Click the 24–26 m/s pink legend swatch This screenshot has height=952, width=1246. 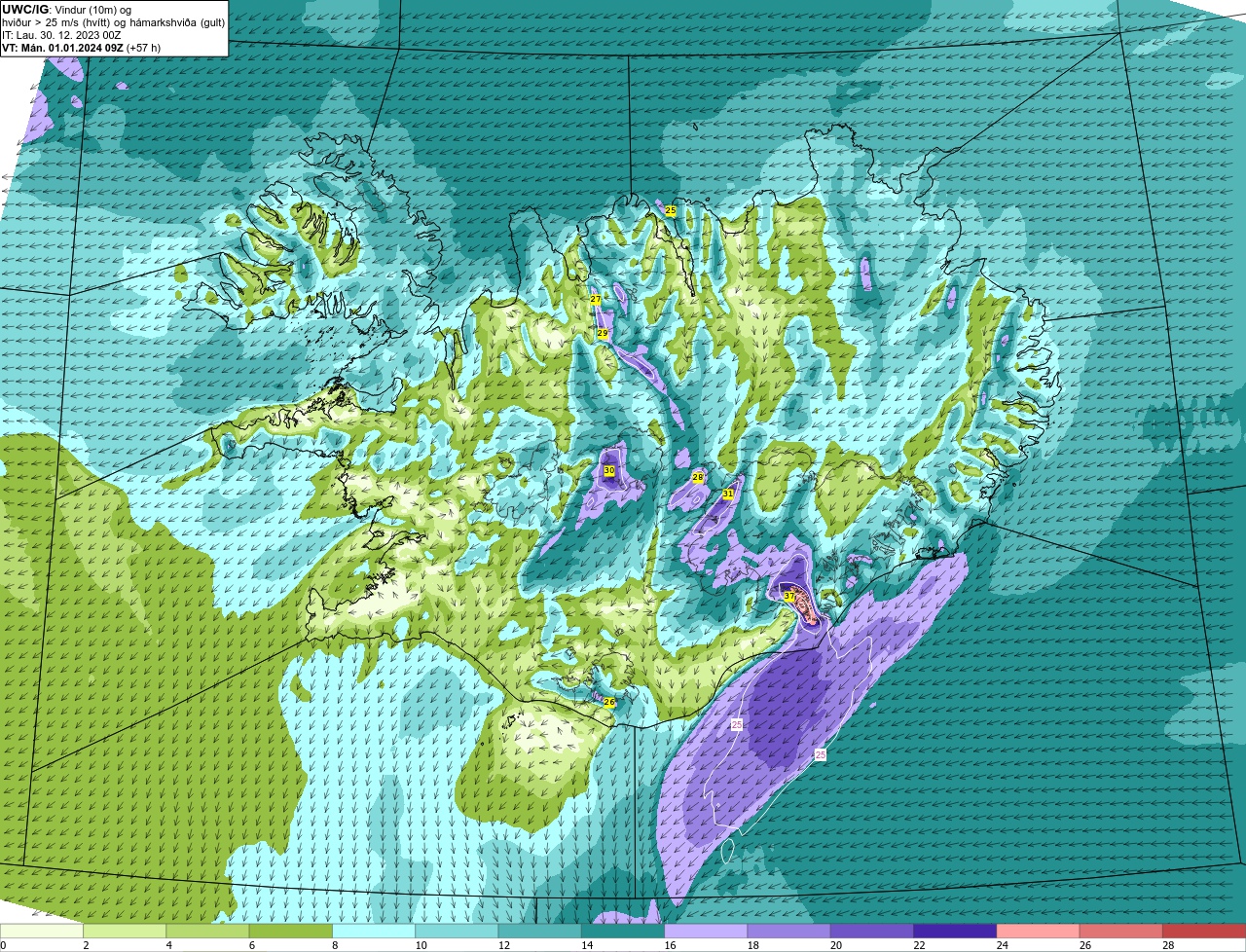click(x=1038, y=931)
